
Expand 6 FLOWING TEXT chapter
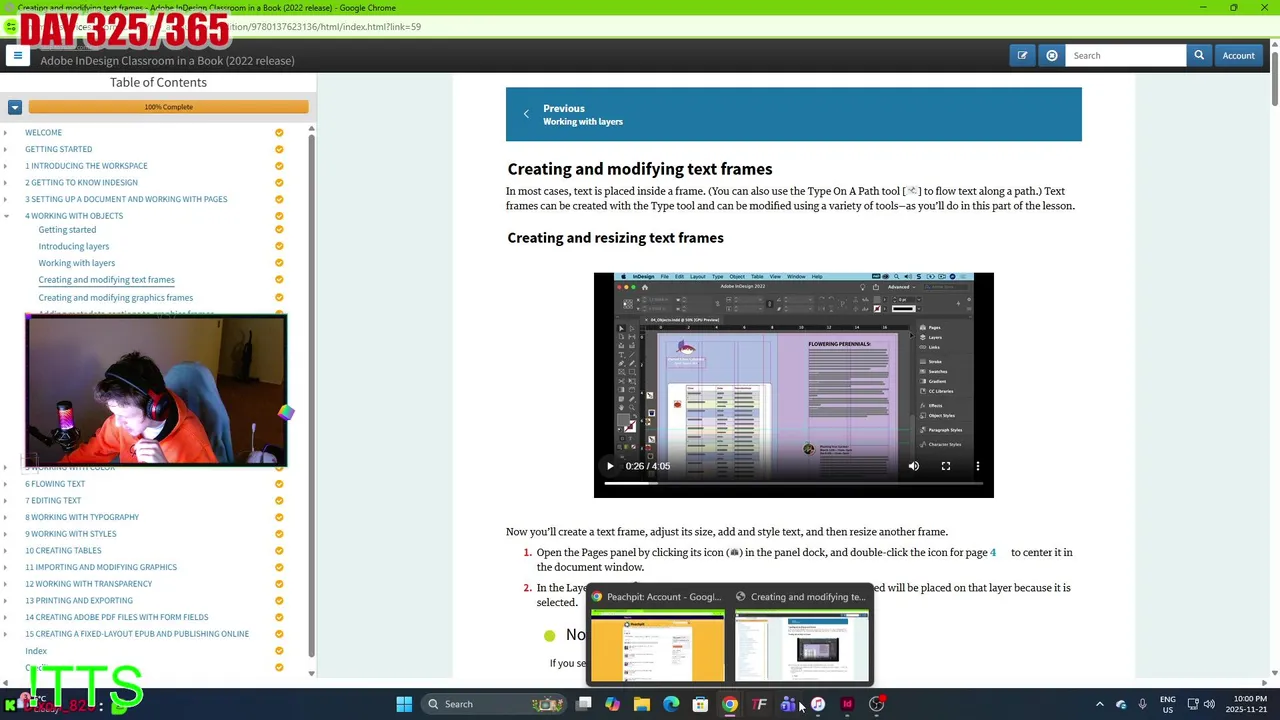pyautogui.click(x=6, y=484)
